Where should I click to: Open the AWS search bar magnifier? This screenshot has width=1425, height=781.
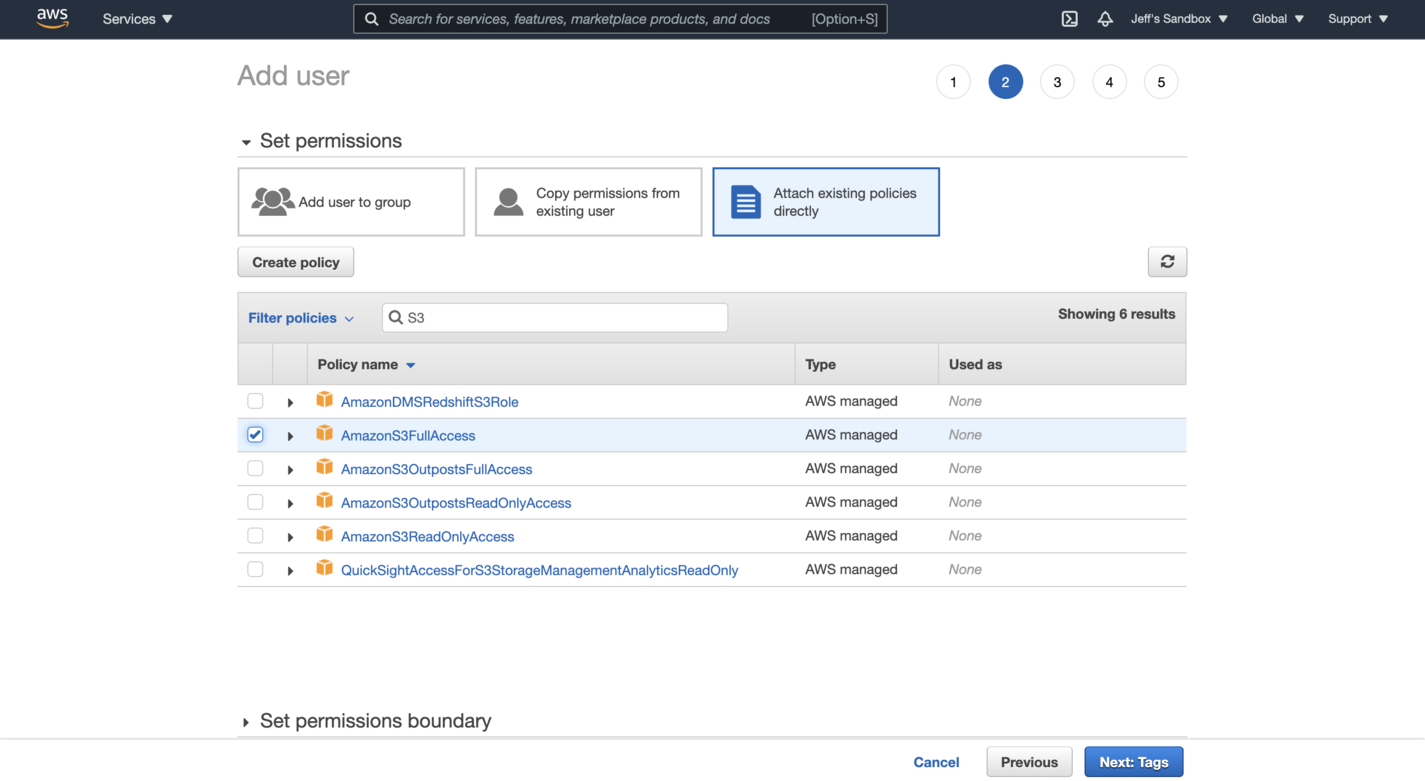point(371,18)
